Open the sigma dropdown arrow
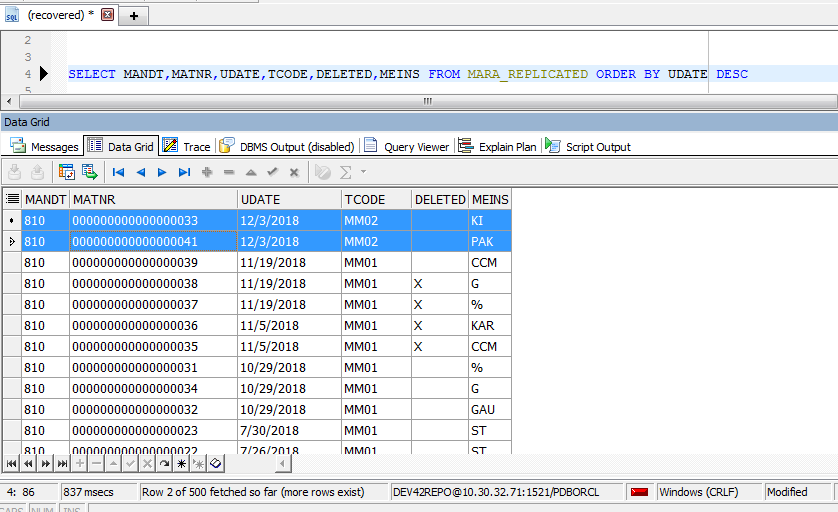The height and width of the screenshot is (512, 838). pos(364,172)
